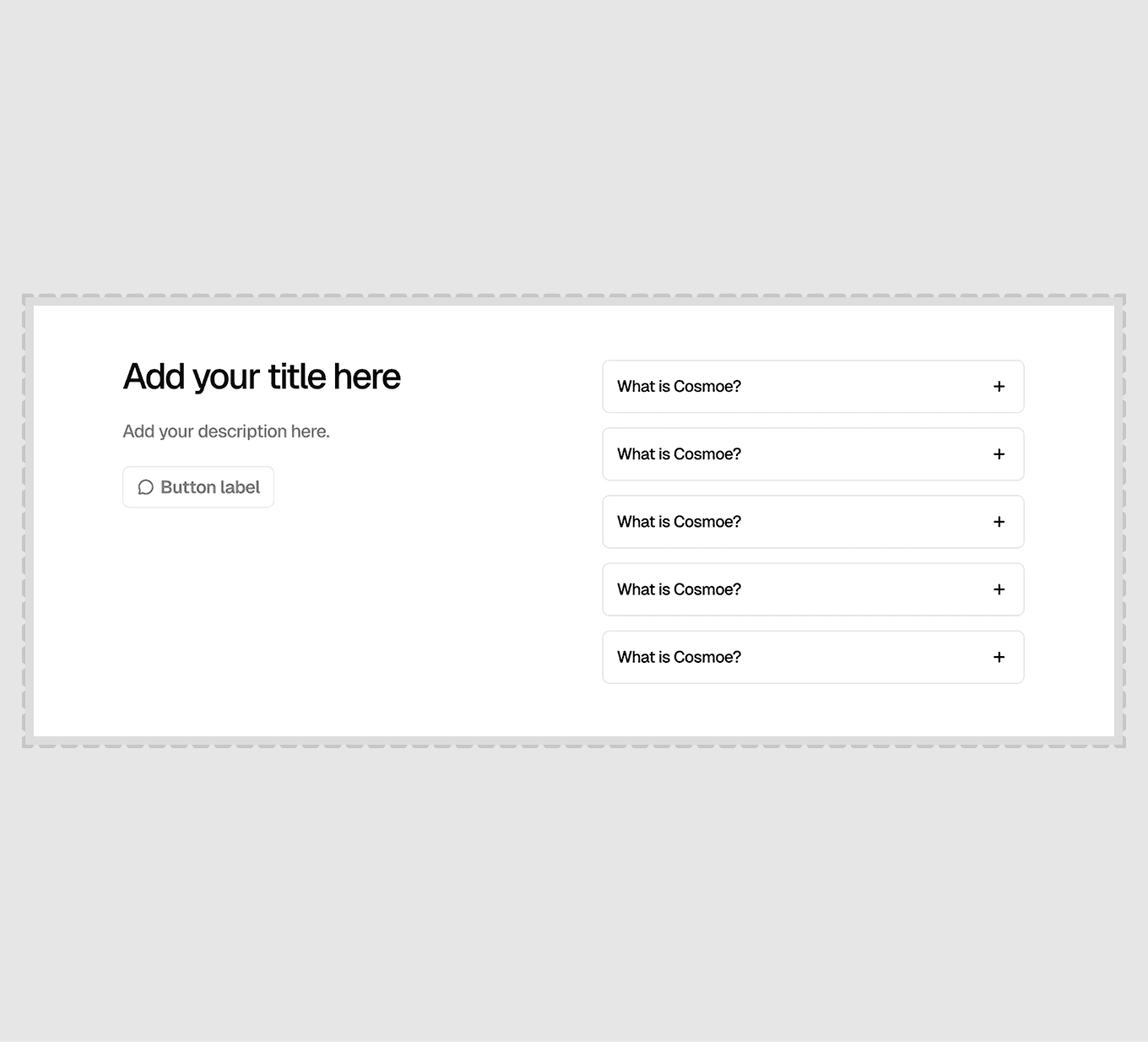The width and height of the screenshot is (1148, 1042).
Task: Click the plus icon on second Cosmoe question
Action: click(999, 454)
